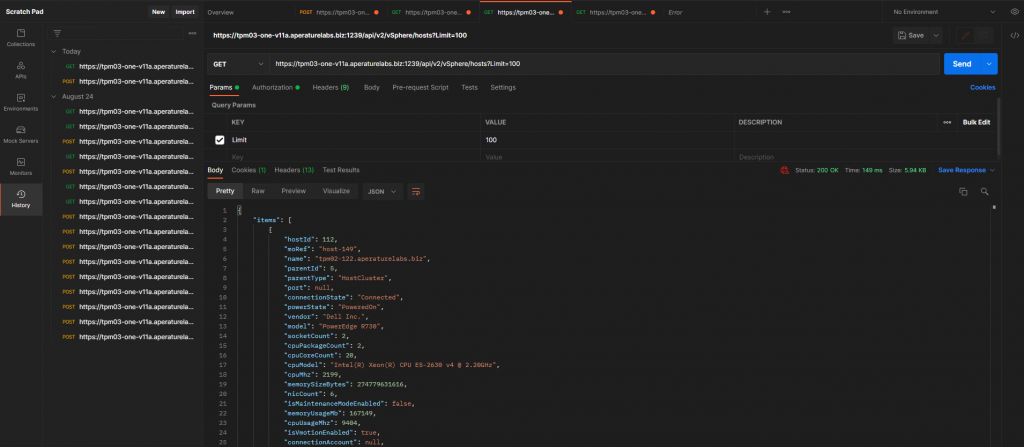Switch to the Overview tab
The image size is (1024, 447).
click(221, 12)
